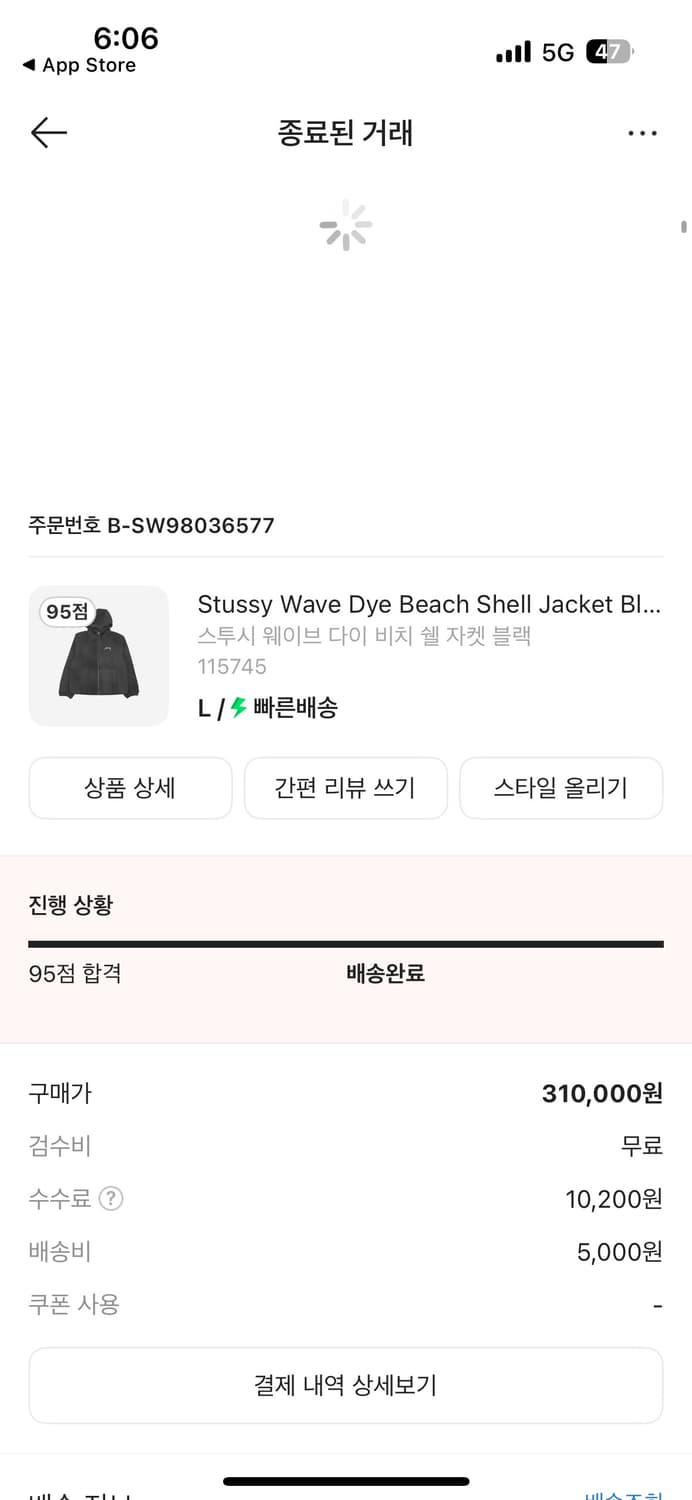Tap the 95점 badge on the product image
Screen dimensions: 692x1500
pos(67,612)
